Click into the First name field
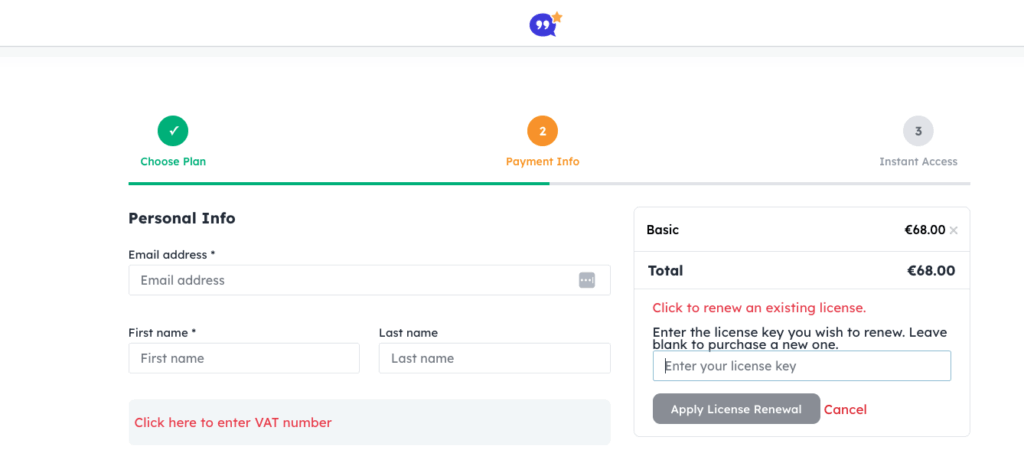This screenshot has height=450, width=1024. point(244,358)
